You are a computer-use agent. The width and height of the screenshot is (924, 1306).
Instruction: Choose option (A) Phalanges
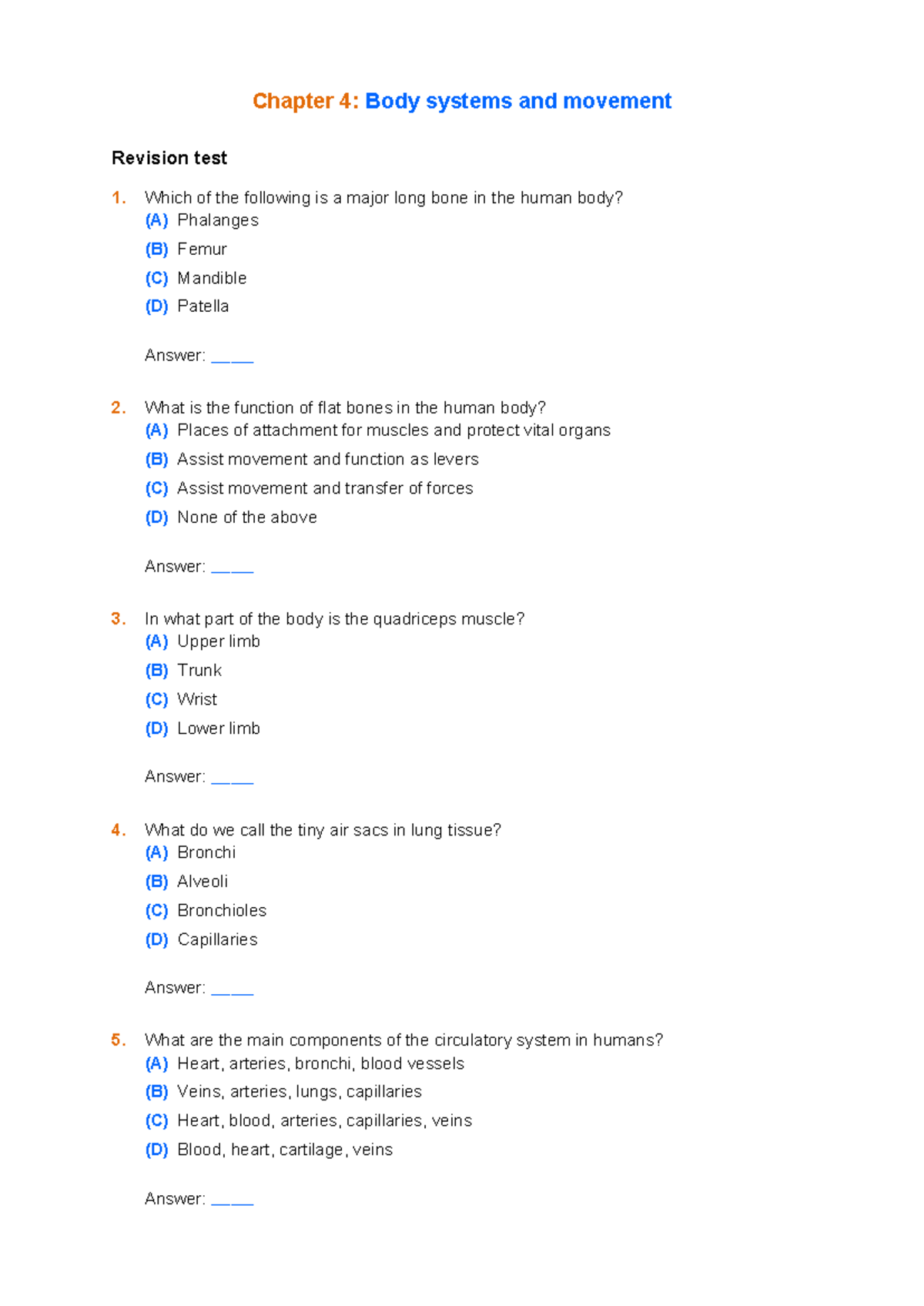click(202, 220)
